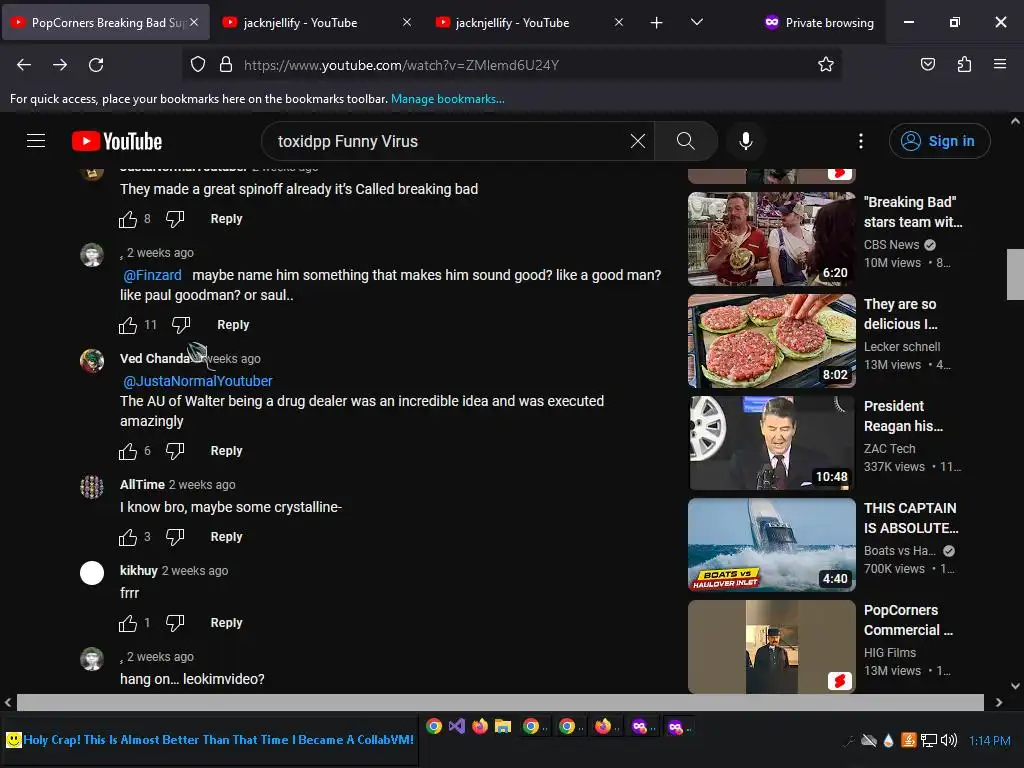Open the Boats vs Haulover 4:40 thumbnail
Image resolution: width=1024 pixels, height=768 pixels.
tap(771, 545)
